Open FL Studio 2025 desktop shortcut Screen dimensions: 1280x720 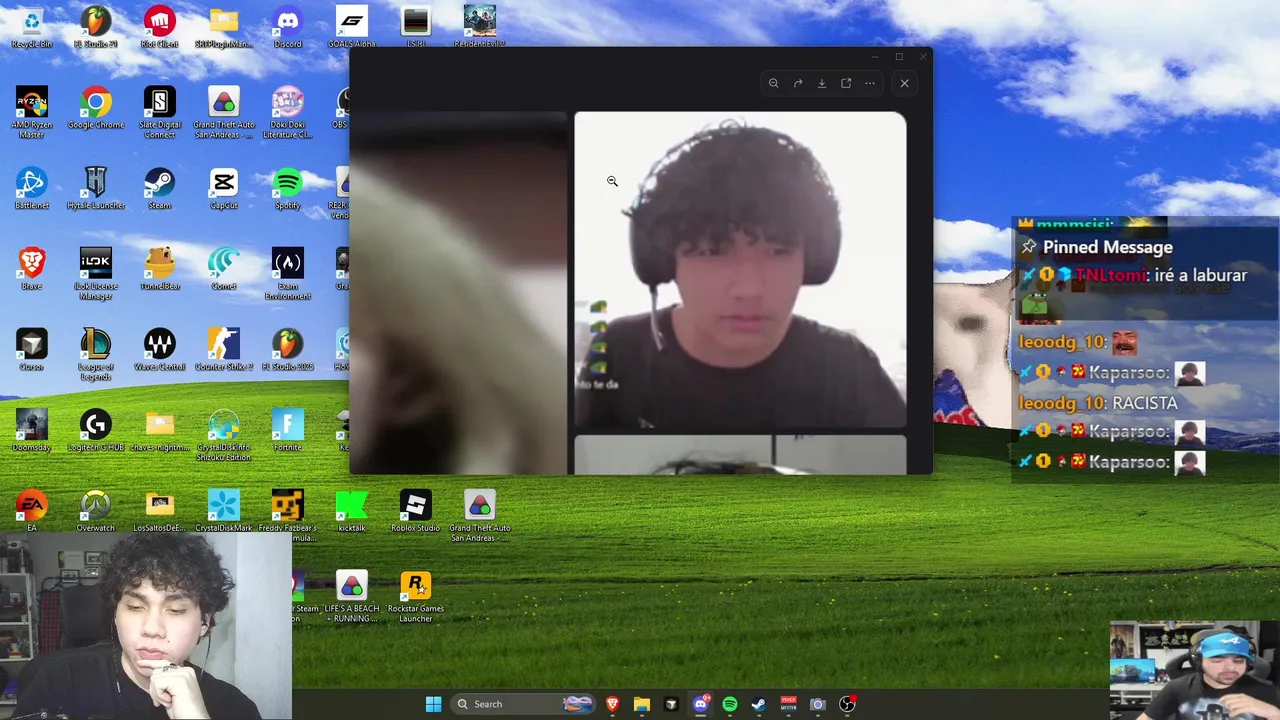288,350
